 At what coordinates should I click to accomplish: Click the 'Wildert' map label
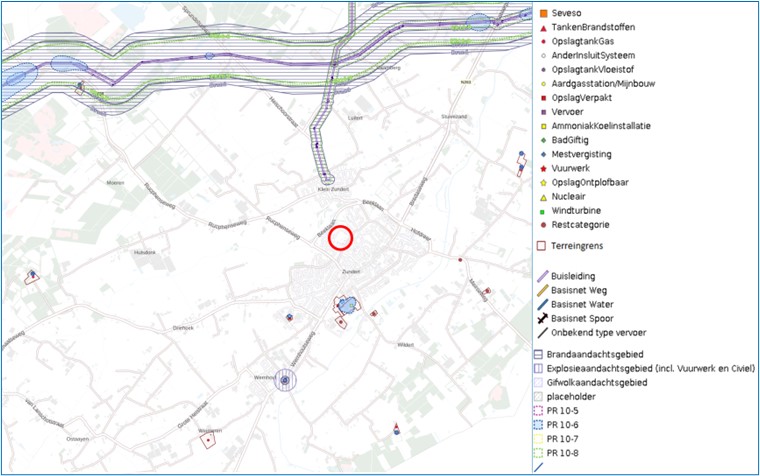(x=405, y=345)
